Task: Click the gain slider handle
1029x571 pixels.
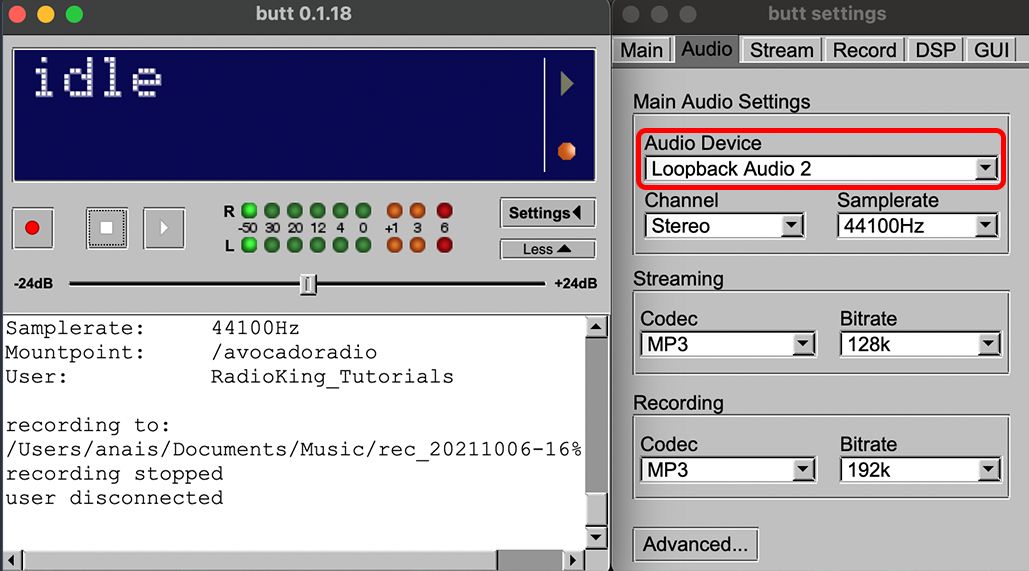Action: [x=308, y=285]
